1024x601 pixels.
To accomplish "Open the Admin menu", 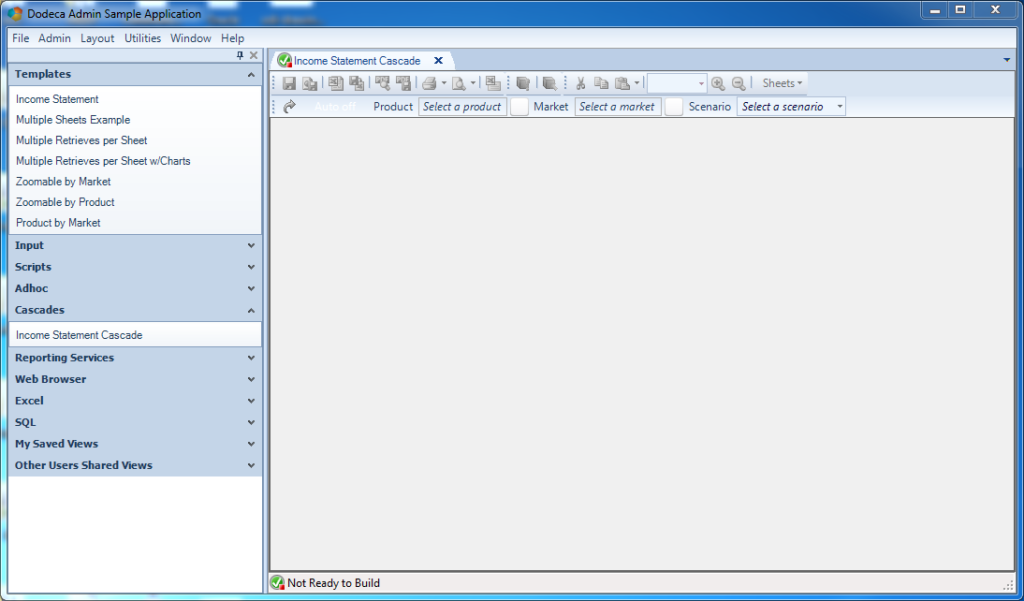I will point(54,38).
